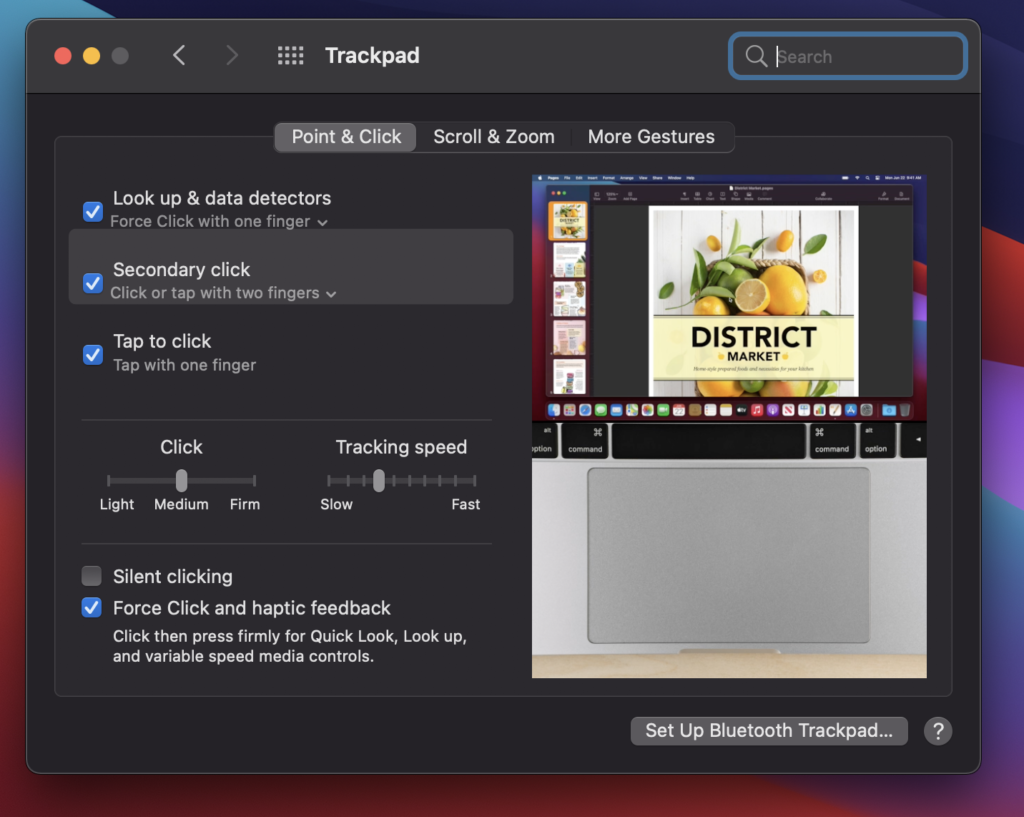Go back with the left chevron
The width and height of the screenshot is (1024, 817).
180,56
